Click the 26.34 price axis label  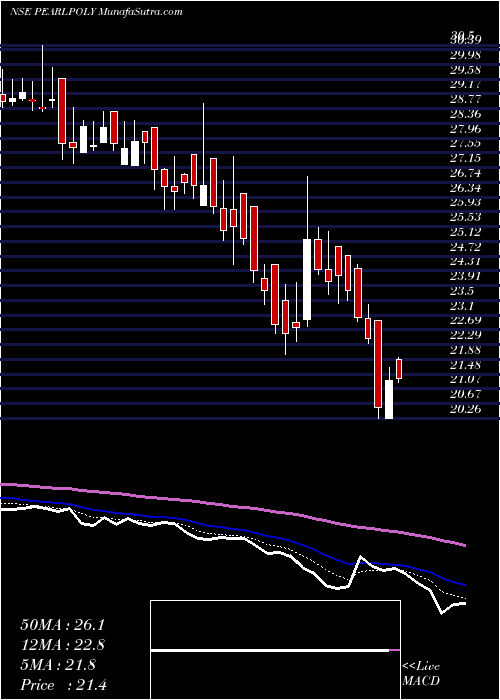(x=466, y=188)
